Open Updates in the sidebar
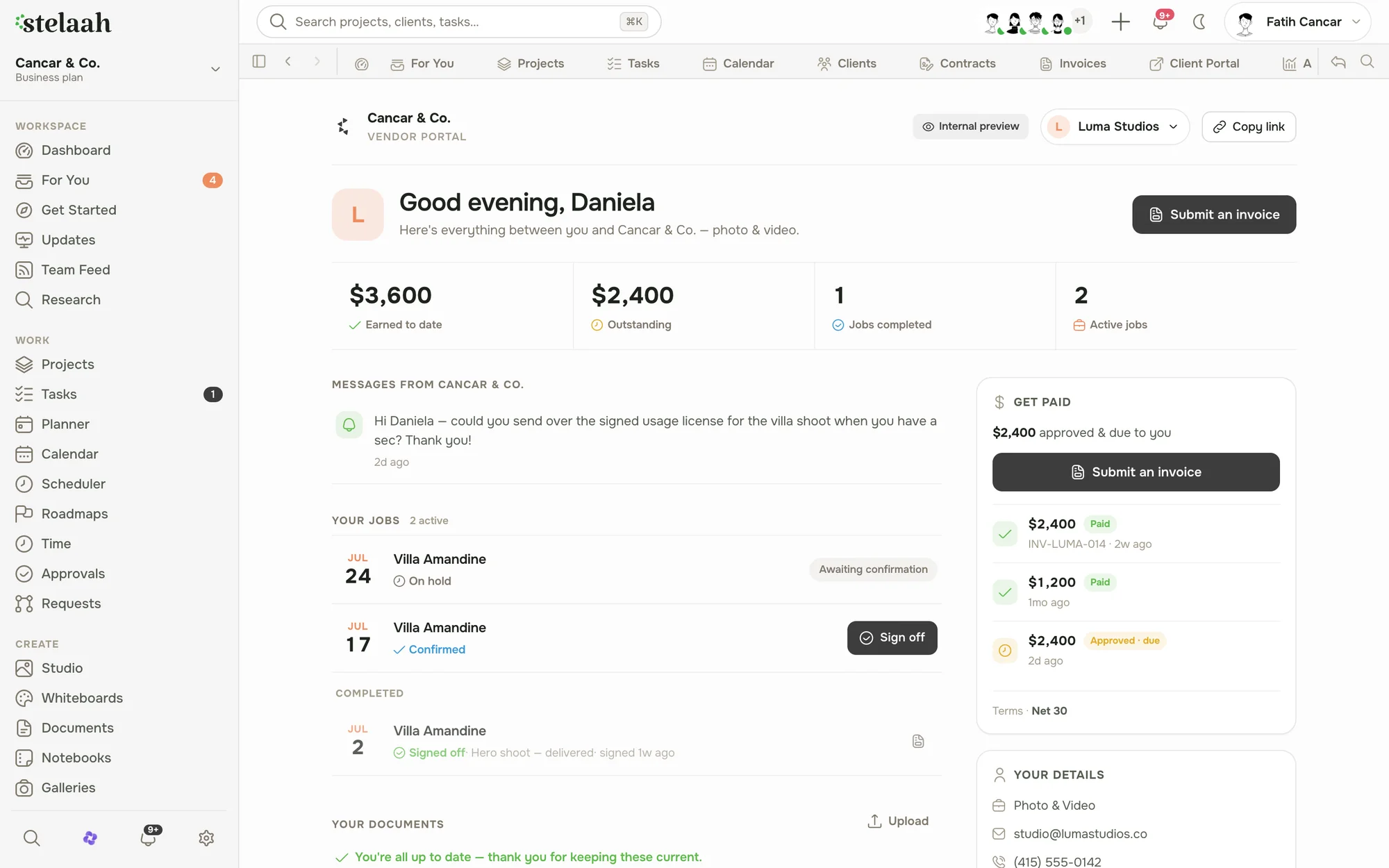This screenshot has width=1389, height=868. (119, 240)
